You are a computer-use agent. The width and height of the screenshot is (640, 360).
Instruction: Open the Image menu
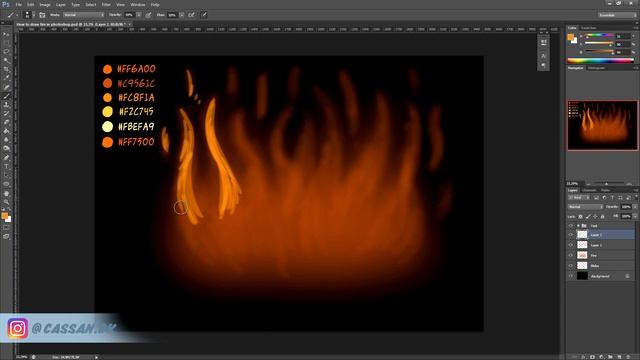coord(45,4)
